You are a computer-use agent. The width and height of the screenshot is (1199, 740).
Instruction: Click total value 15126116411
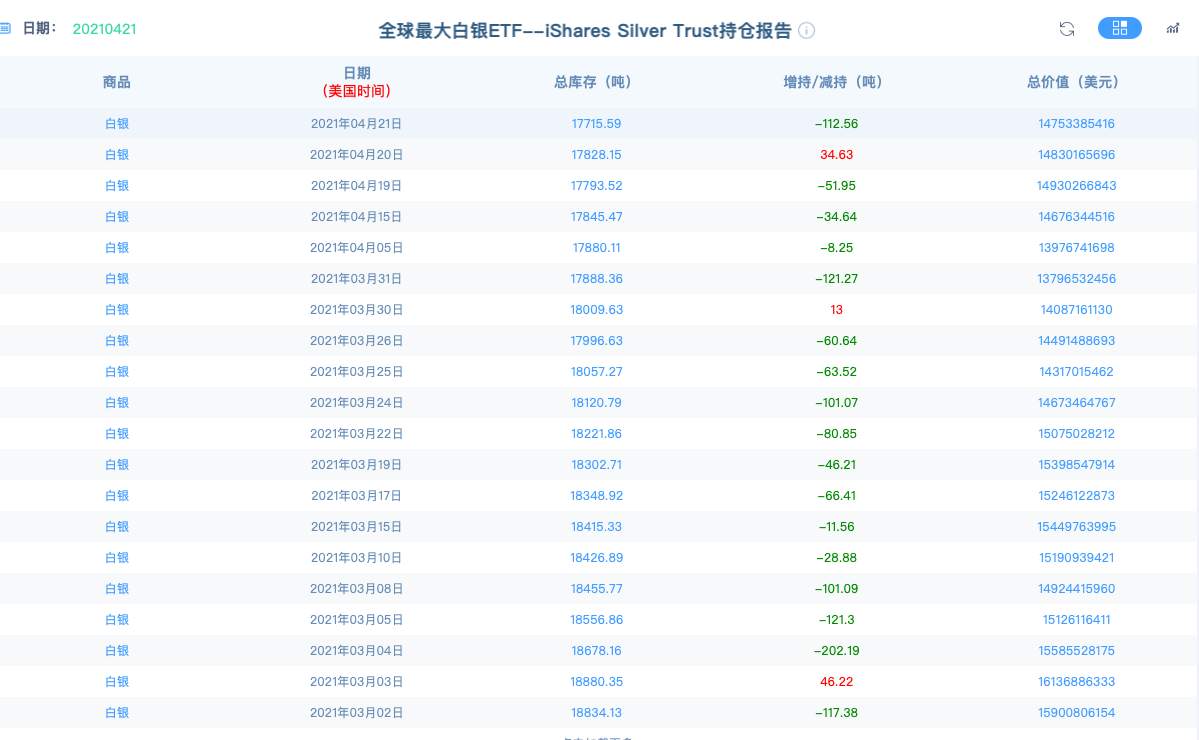1076,619
